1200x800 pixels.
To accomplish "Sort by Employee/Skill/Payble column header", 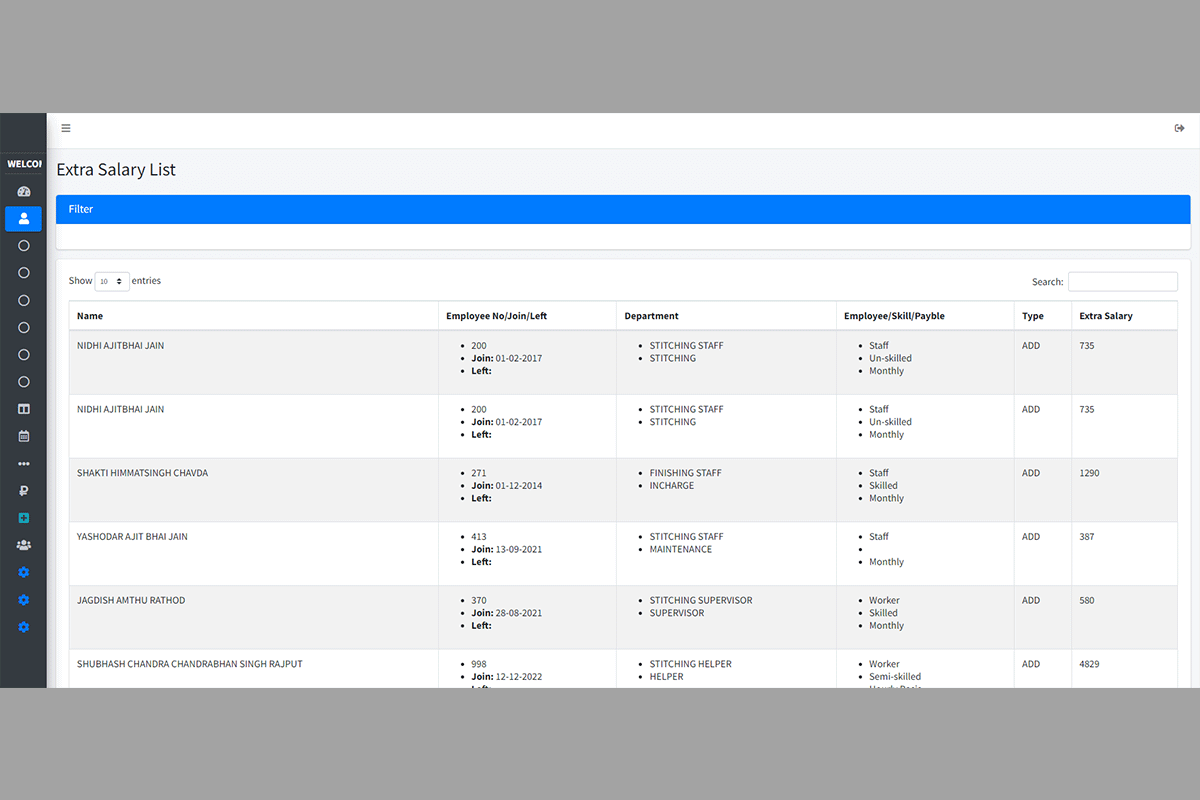I will point(925,316).
